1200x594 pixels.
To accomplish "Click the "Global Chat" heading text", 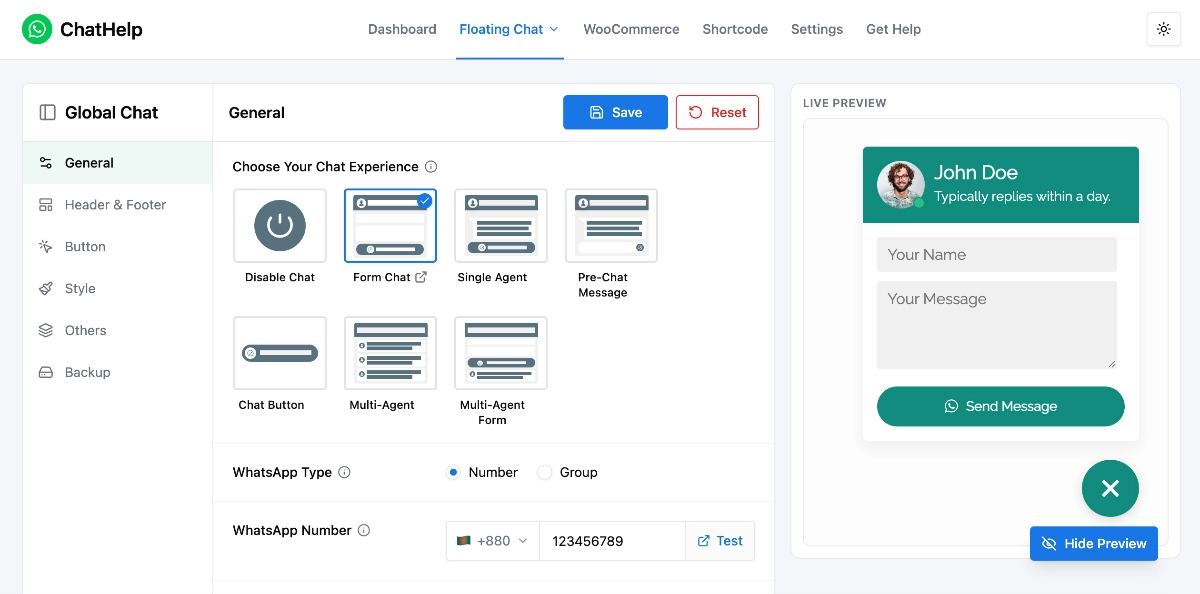I will coord(112,113).
